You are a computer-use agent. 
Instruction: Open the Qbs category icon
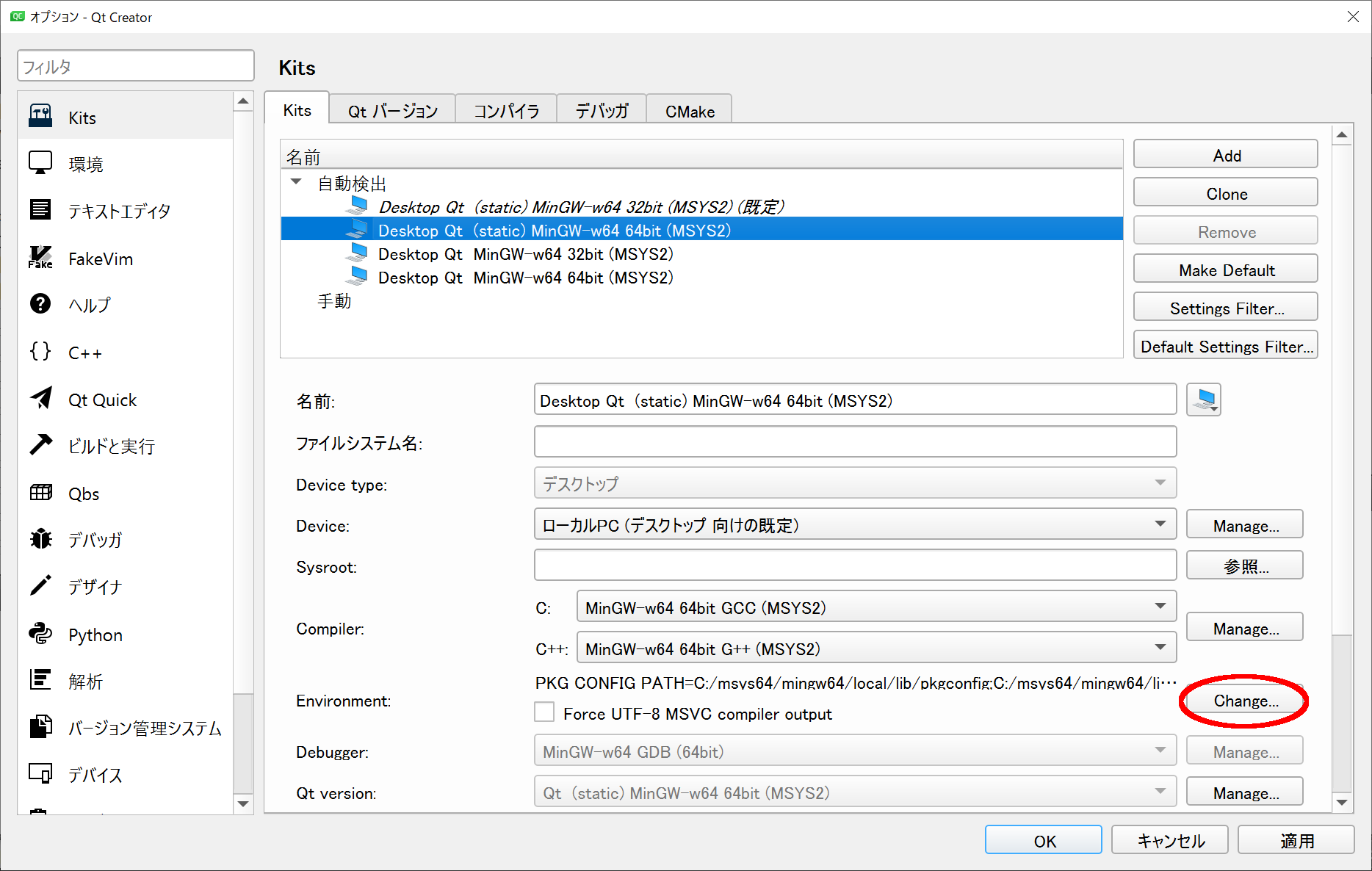coord(40,492)
